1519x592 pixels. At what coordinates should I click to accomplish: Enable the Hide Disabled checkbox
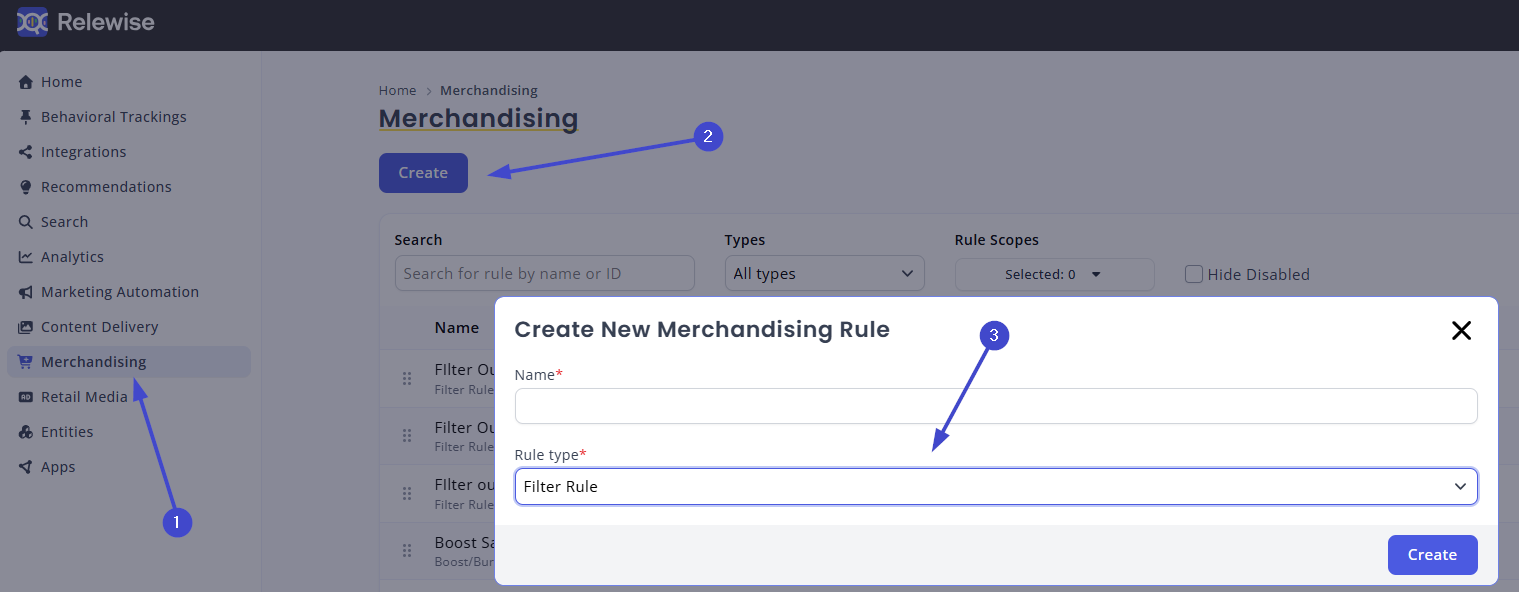(x=1194, y=274)
